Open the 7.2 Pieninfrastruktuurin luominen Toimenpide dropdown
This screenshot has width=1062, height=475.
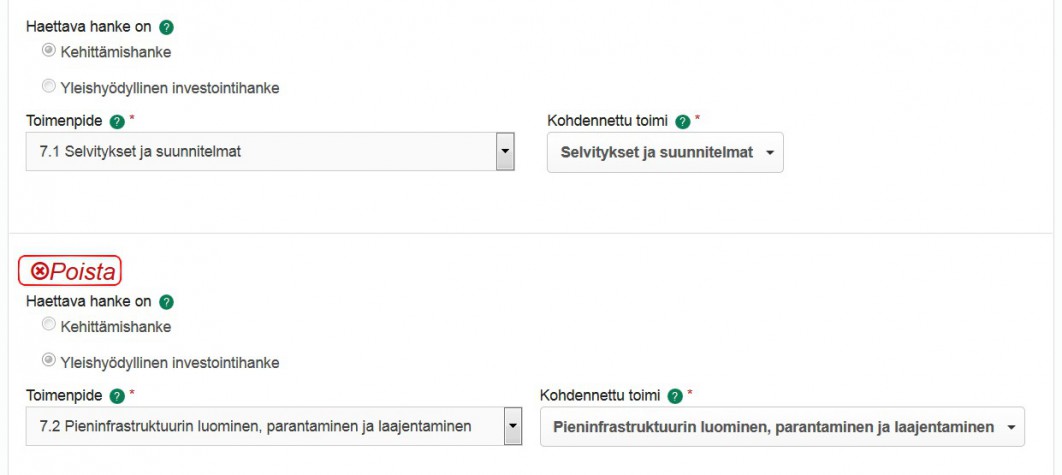(274, 426)
